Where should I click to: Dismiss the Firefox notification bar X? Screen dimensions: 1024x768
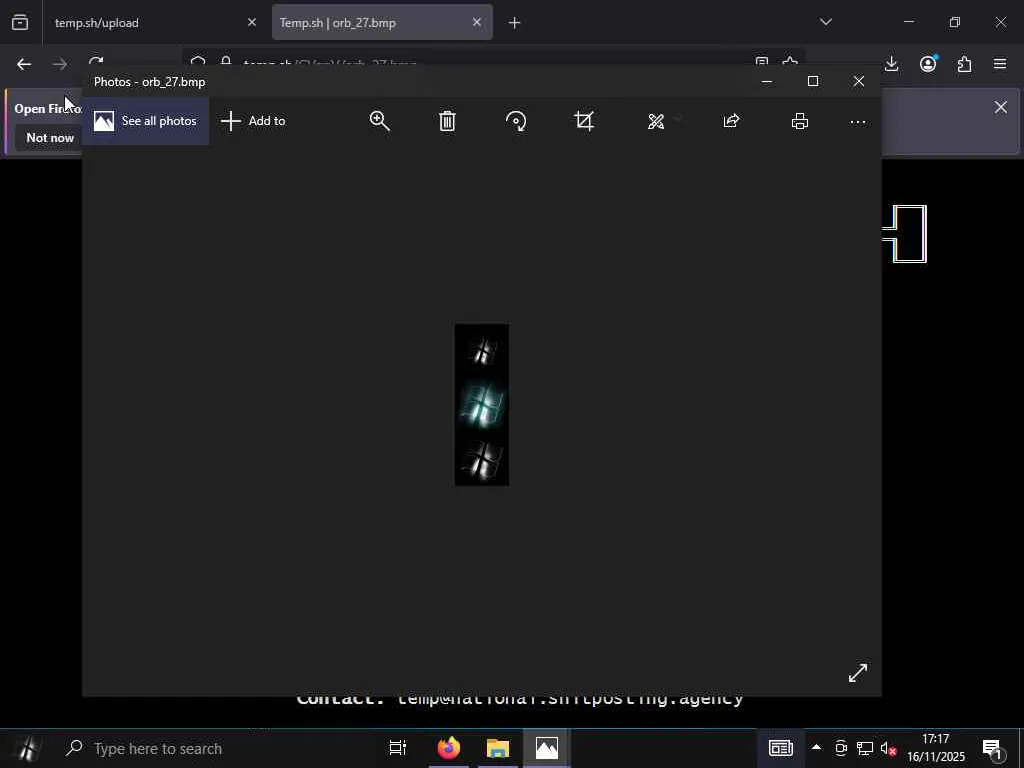click(1000, 107)
